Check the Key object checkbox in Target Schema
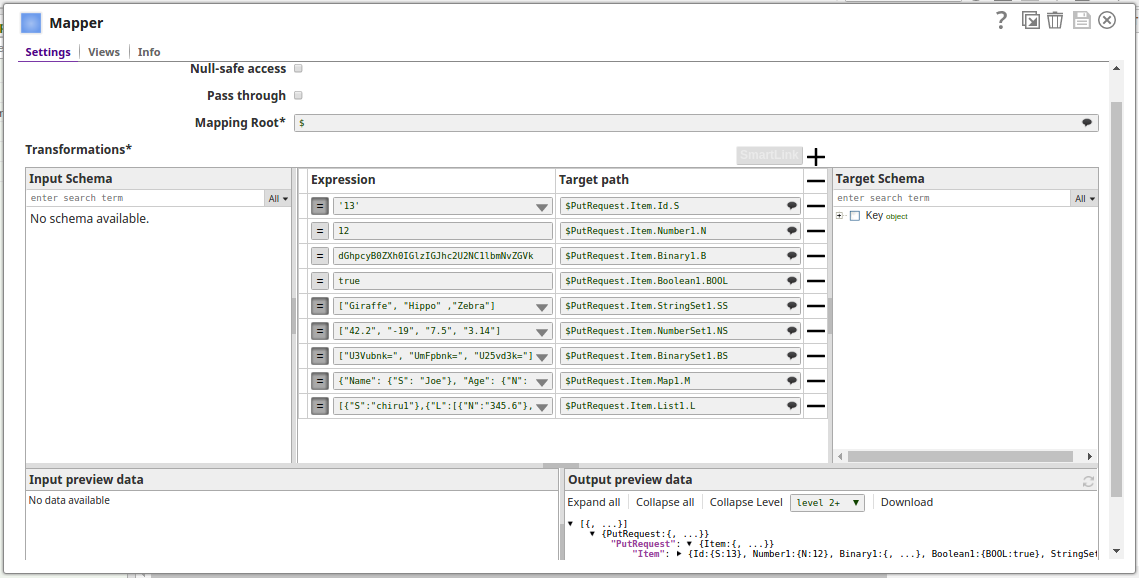Screen dimensions: 1139x578 tap(855, 216)
